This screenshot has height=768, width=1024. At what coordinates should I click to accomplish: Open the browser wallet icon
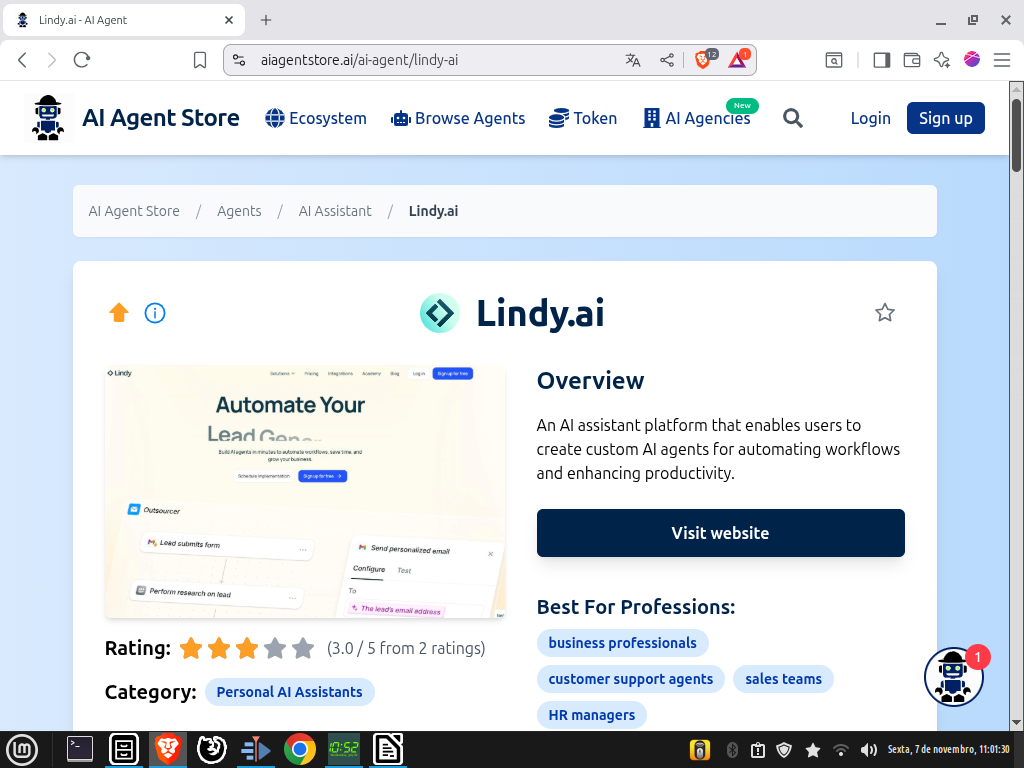pos(911,59)
